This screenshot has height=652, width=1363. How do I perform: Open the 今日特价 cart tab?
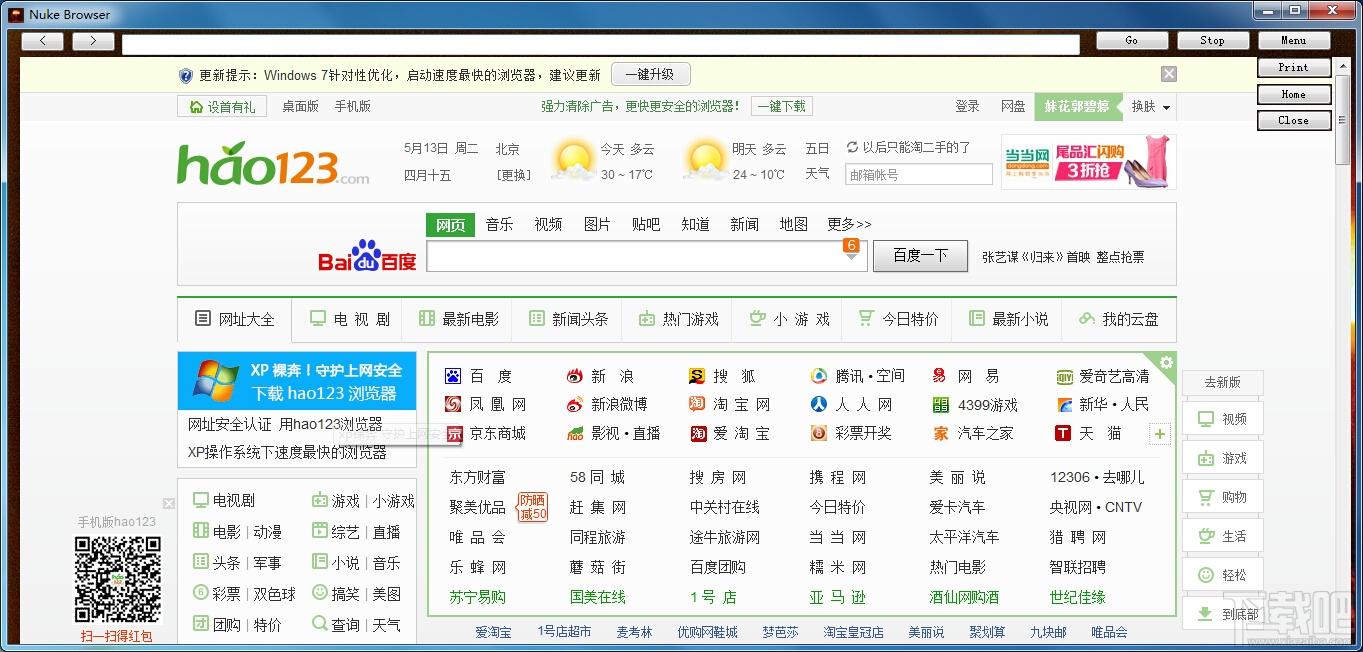(898, 319)
